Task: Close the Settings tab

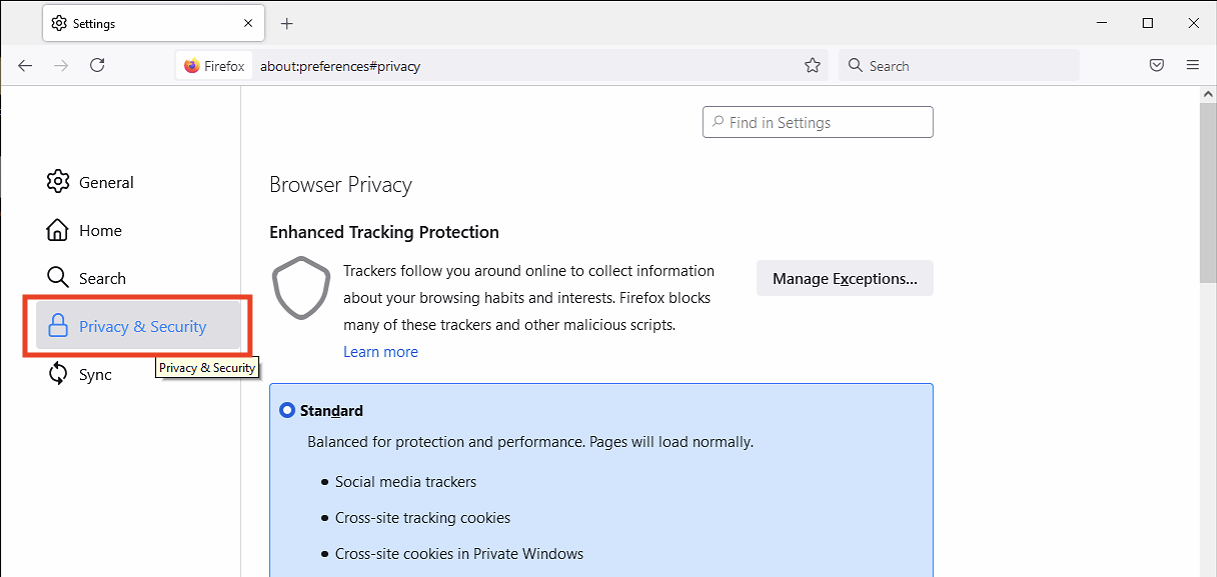Action: pyautogui.click(x=247, y=23)
